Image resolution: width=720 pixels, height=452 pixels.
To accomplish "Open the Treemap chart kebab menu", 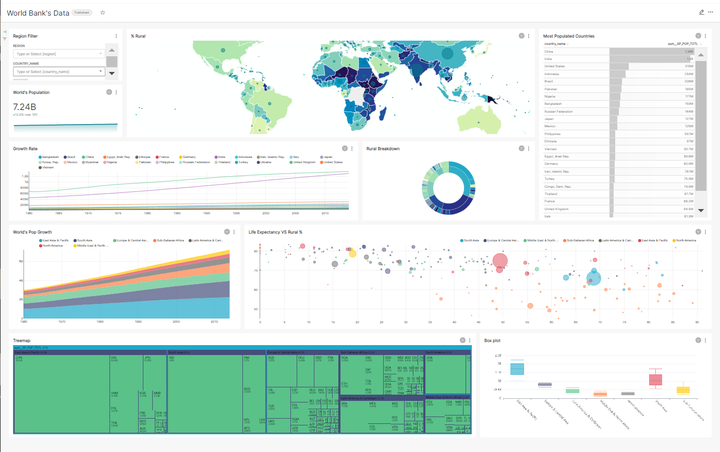I will point(470,340).
